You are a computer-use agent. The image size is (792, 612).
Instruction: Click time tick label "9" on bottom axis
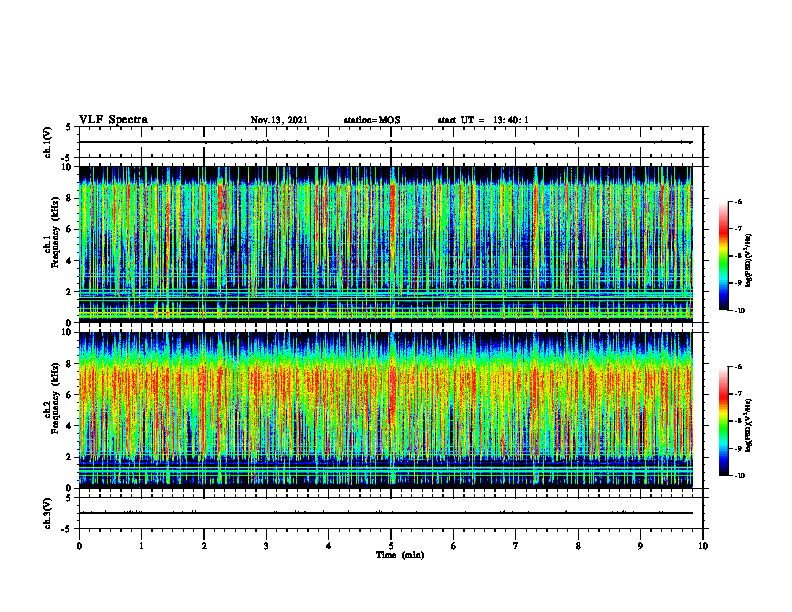pos(640,546)
